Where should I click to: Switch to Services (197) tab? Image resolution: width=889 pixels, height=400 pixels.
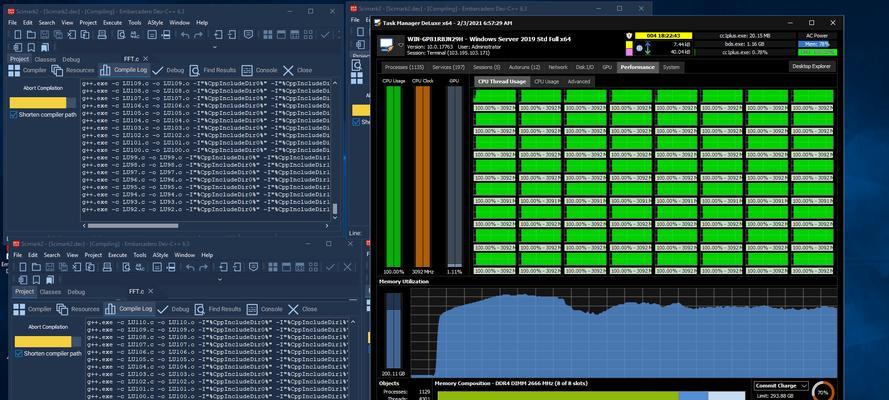click(x=448, y=67)
